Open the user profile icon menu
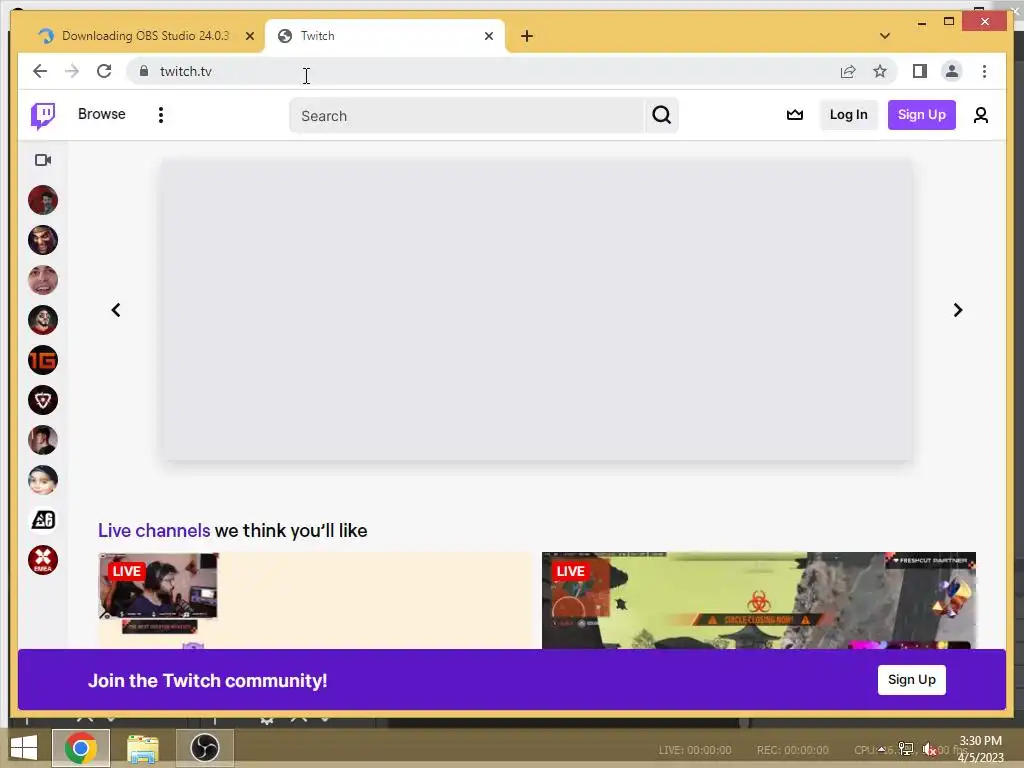The height and width of the screenshot is (768, 1024). 980,116
